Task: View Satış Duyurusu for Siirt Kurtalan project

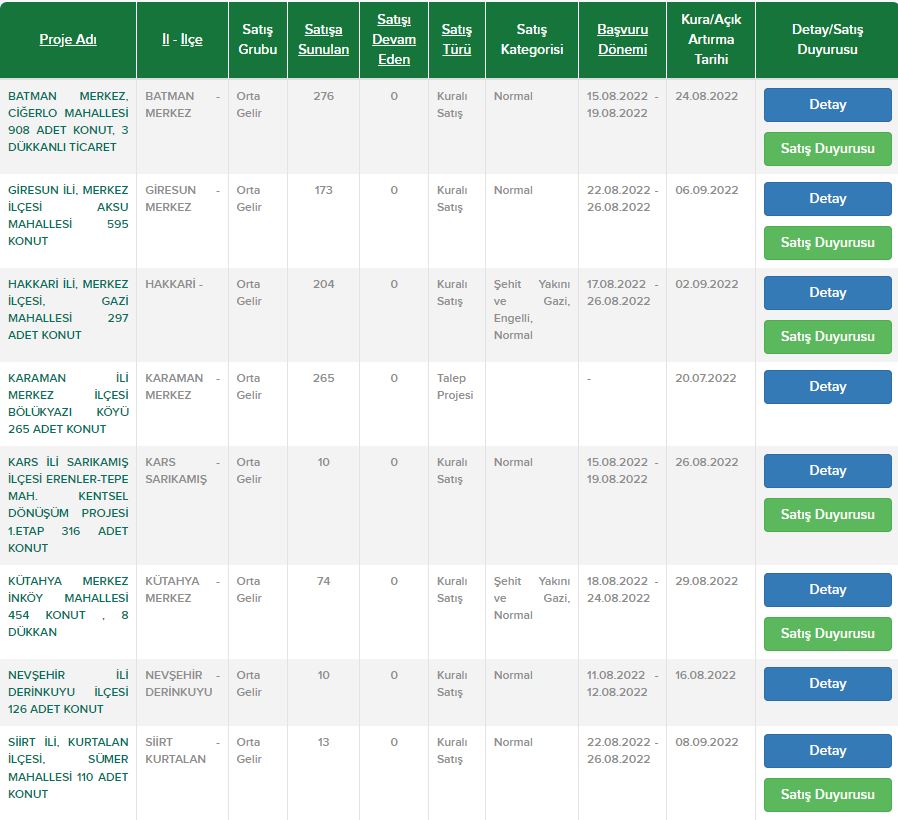Action: [x=827, y=795]
